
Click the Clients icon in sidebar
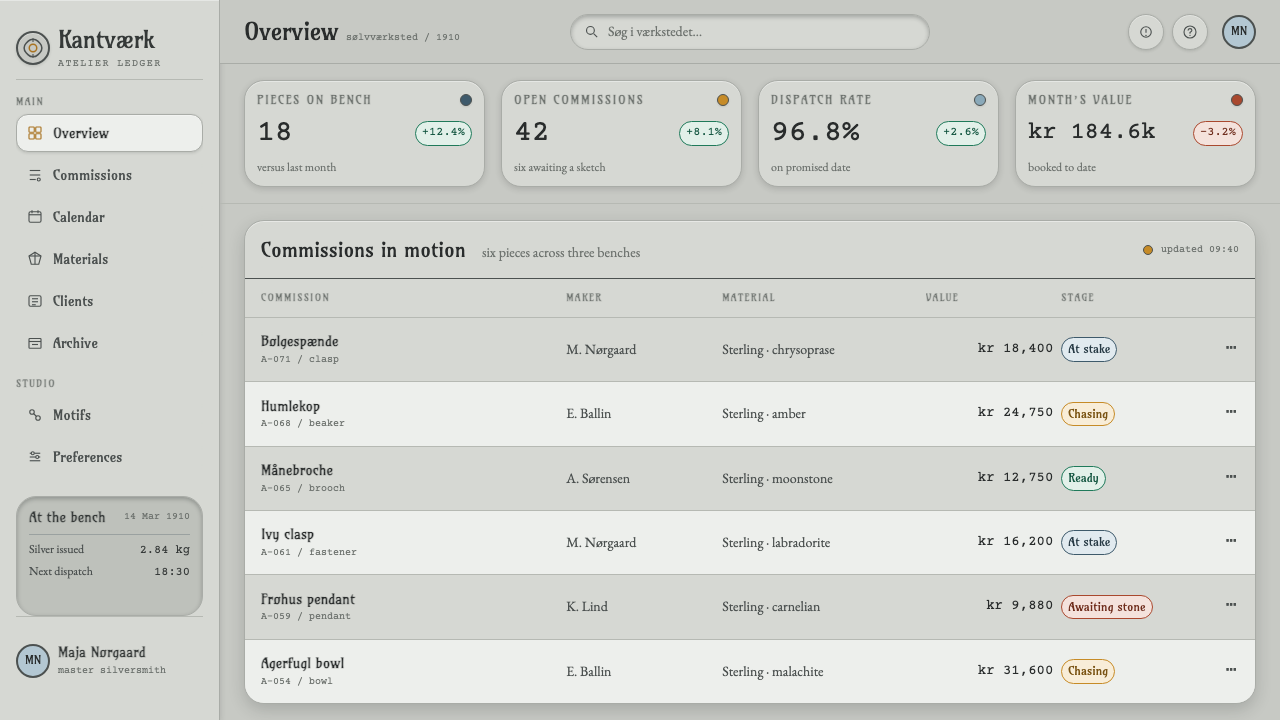click(35, 301)
